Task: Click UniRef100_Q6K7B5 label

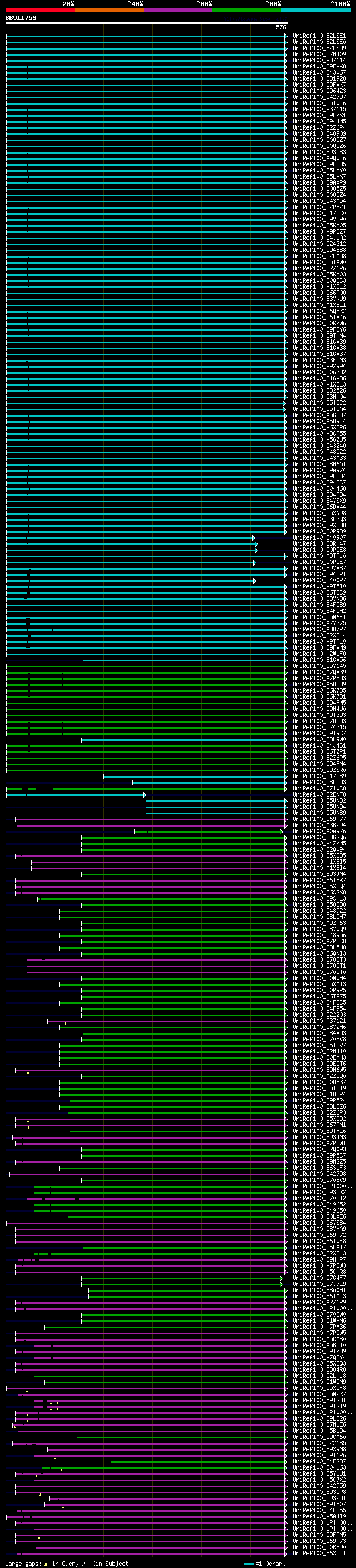Action: 319,690
